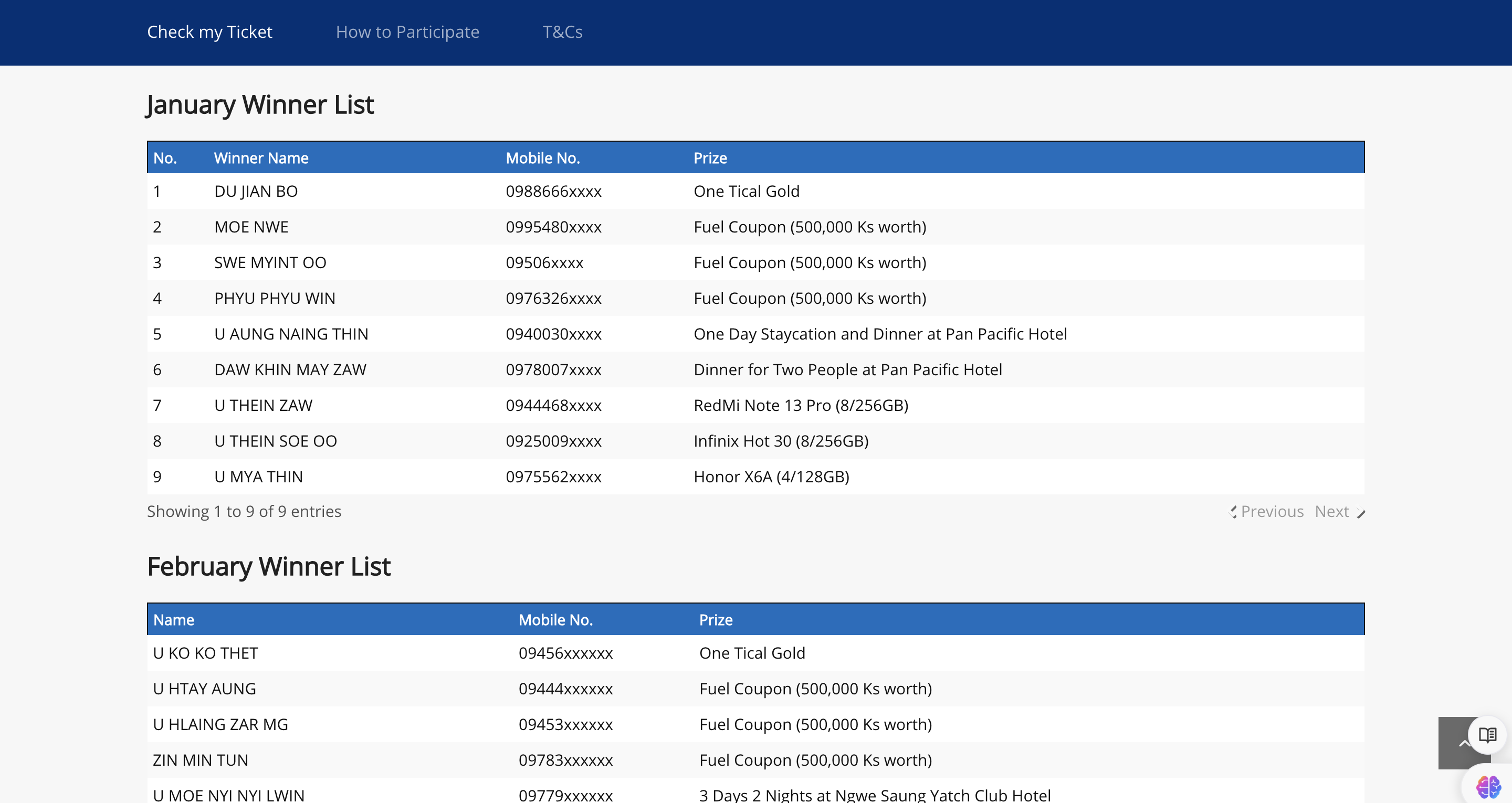Screen dimensions: 1512x803
Task: Sort February table by Mobile No.
Action: 555,620
